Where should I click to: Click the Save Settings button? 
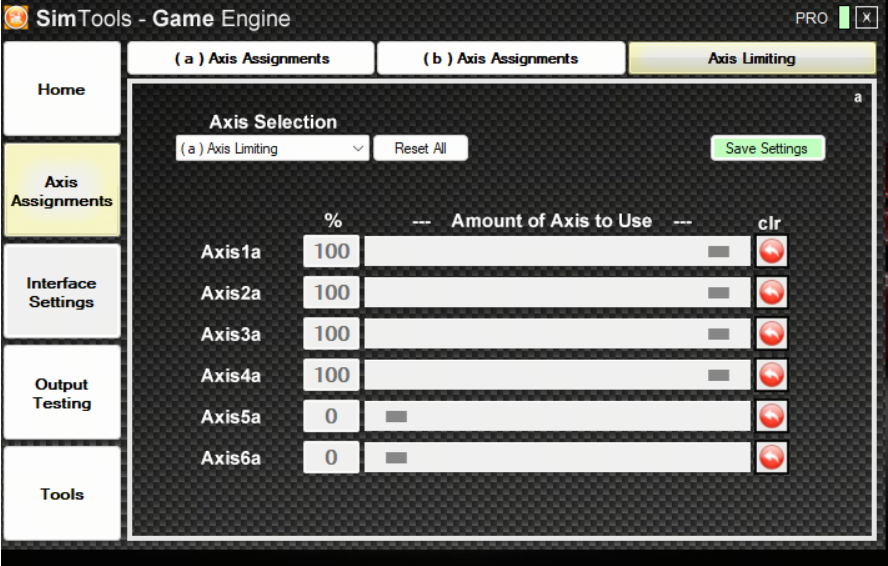[767, 149]
